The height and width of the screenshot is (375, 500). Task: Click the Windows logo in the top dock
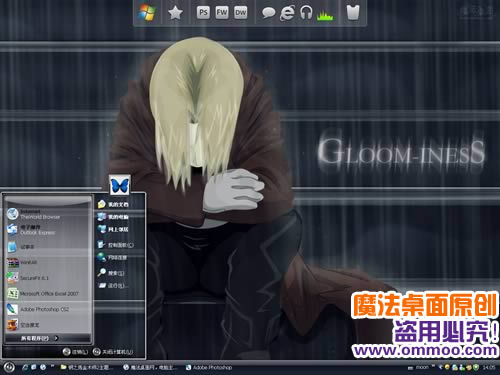click(147, 13)
